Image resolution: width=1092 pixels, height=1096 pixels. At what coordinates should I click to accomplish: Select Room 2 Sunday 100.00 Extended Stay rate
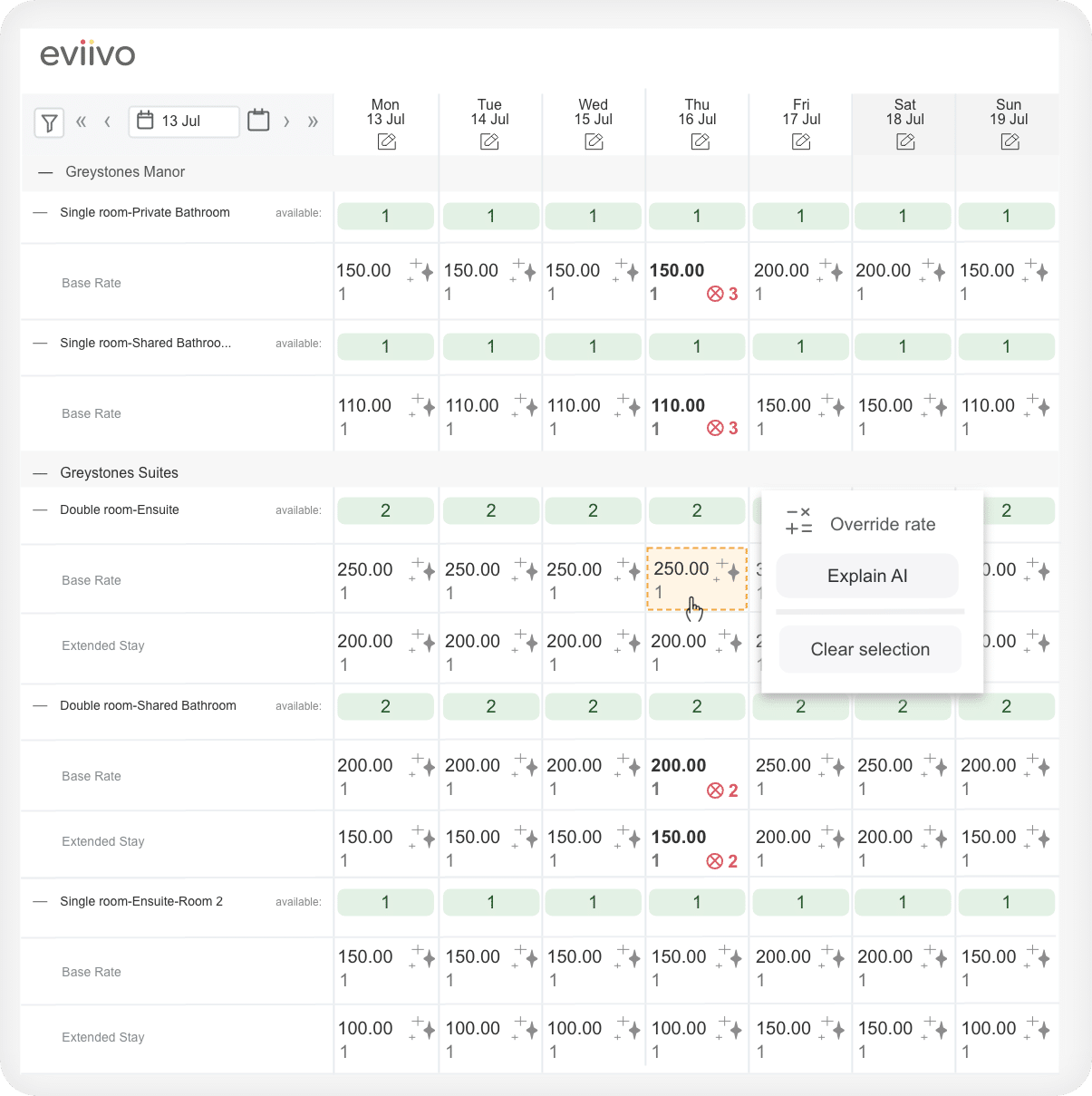click(x=989, y=1028)
